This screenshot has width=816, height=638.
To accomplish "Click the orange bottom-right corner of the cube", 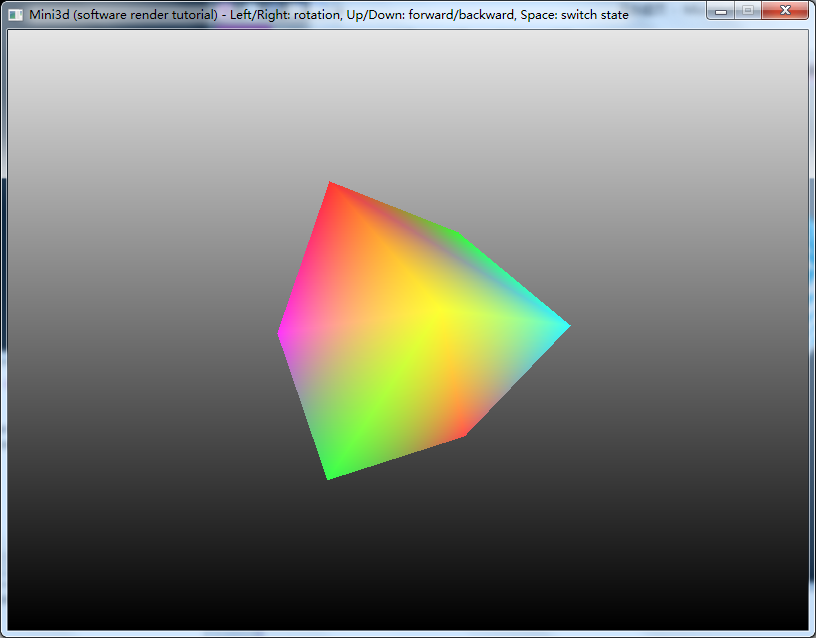I will point(463,433).
